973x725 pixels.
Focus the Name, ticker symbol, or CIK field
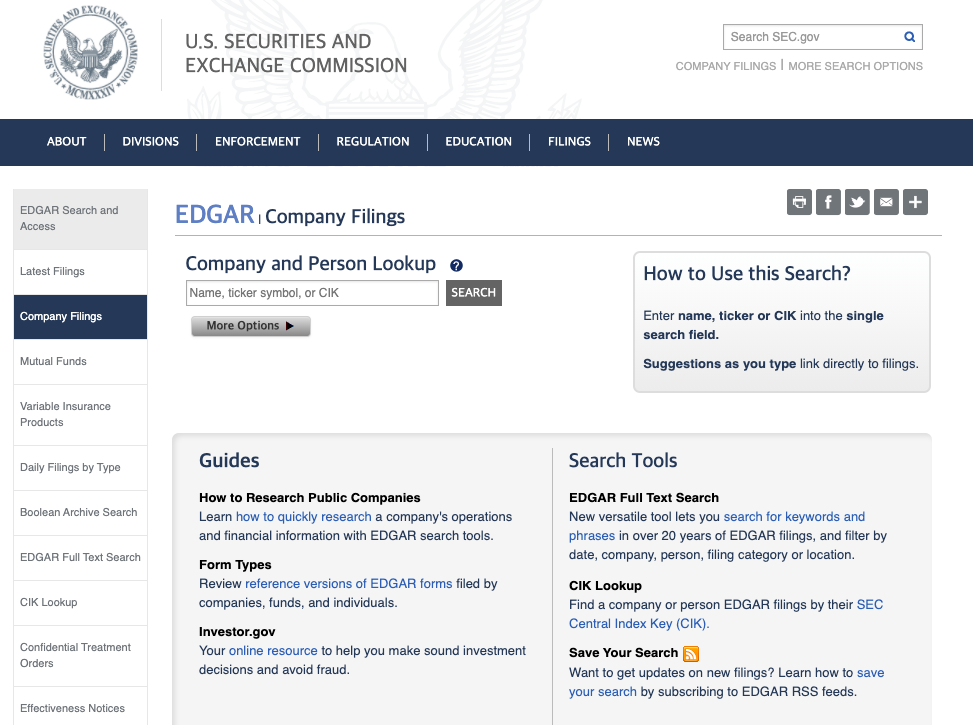pyautogui.click(x=312, y=293)
